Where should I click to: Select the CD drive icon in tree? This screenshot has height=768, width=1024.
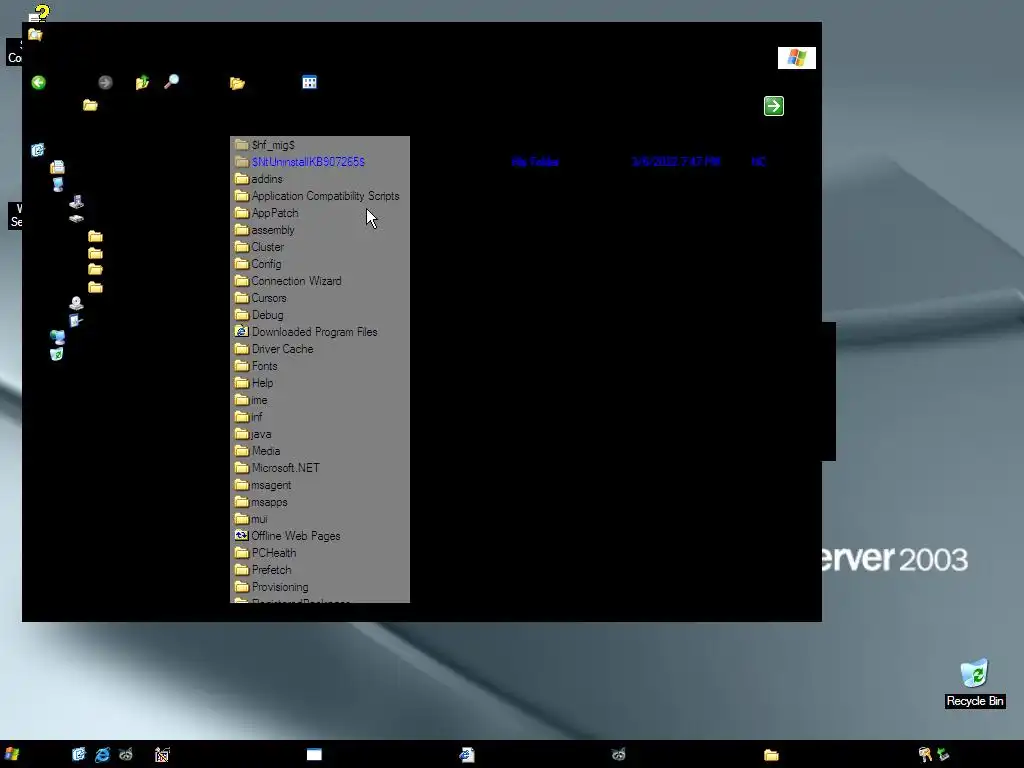(76, 303)
